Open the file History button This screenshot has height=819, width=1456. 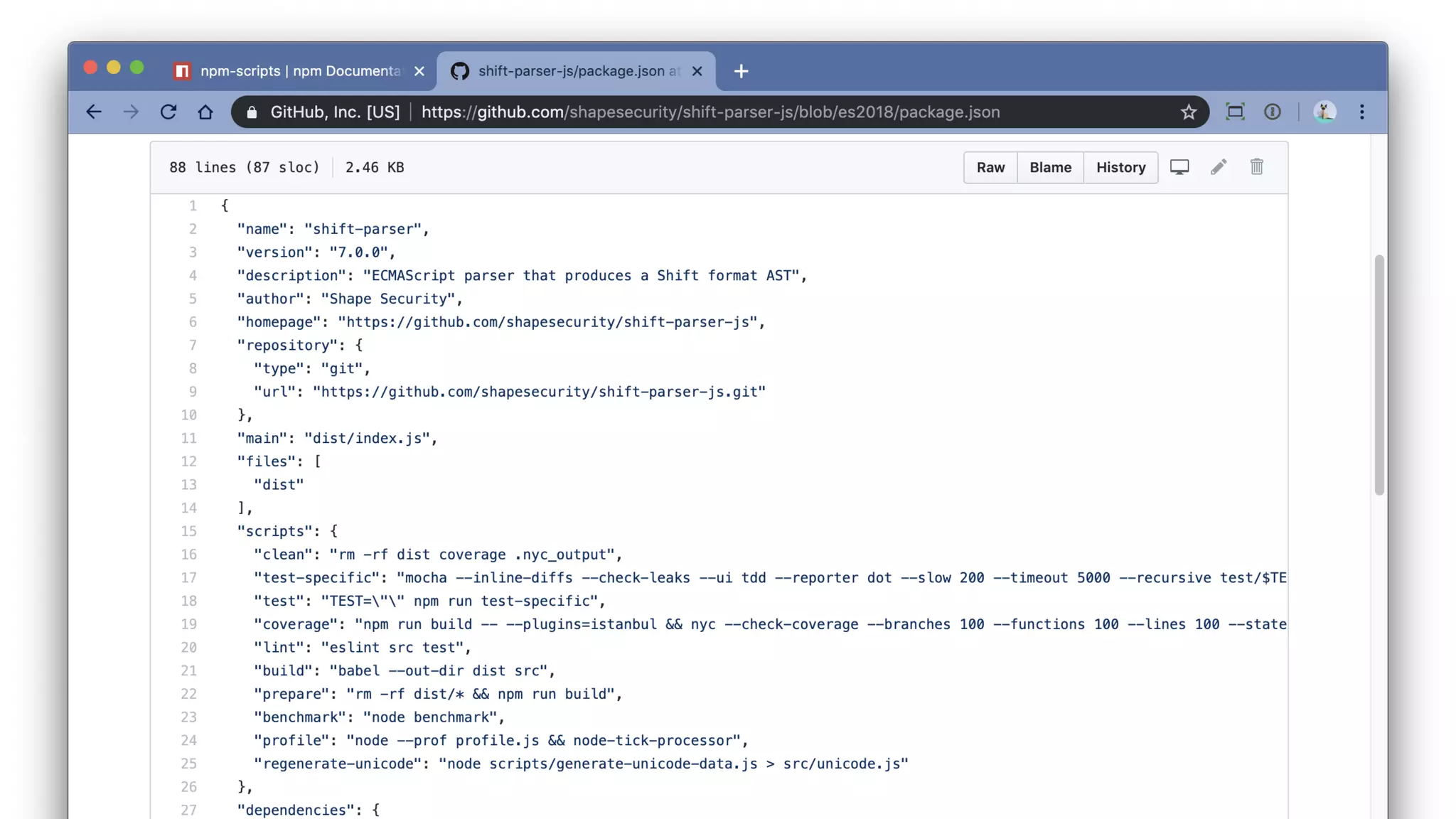pyautogui.click(x=1120, y=168)
